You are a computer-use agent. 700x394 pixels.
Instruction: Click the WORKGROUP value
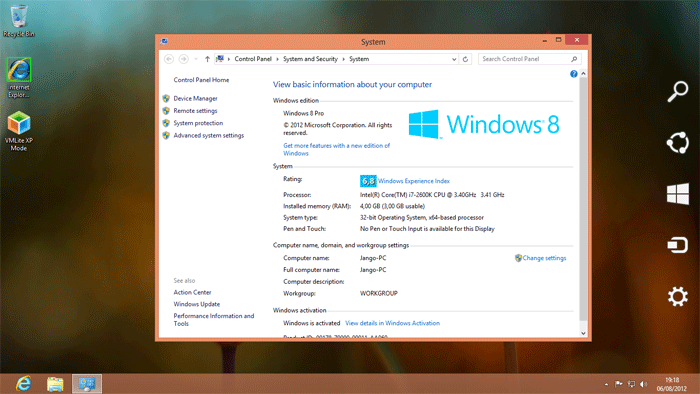(379, 294)
